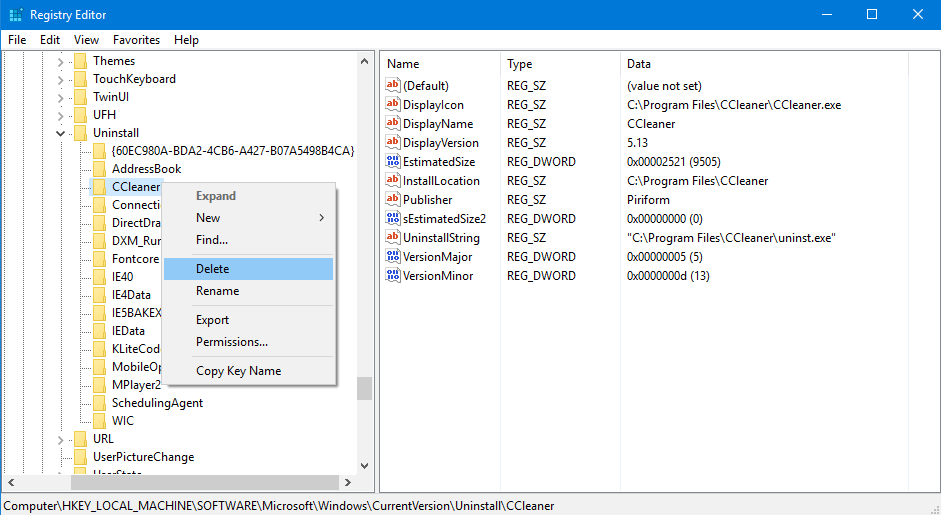Click the Registry Editor app icon in title bar
This screenshot has height=515, width=941.
[x=16, y=14]
